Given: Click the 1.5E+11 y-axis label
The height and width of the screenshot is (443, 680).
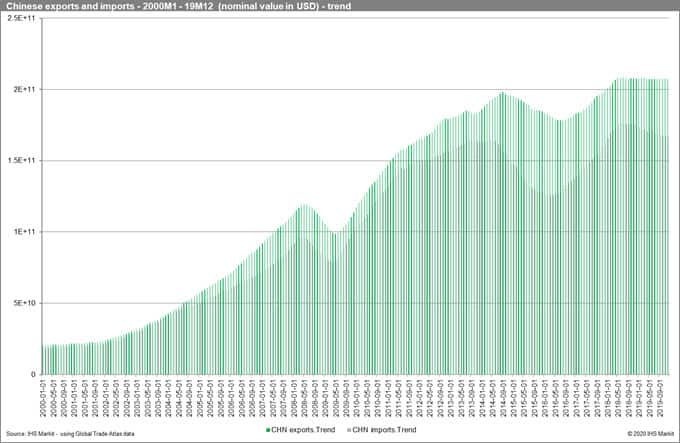Looking at the screenshot, I should [x=22, y=161].
